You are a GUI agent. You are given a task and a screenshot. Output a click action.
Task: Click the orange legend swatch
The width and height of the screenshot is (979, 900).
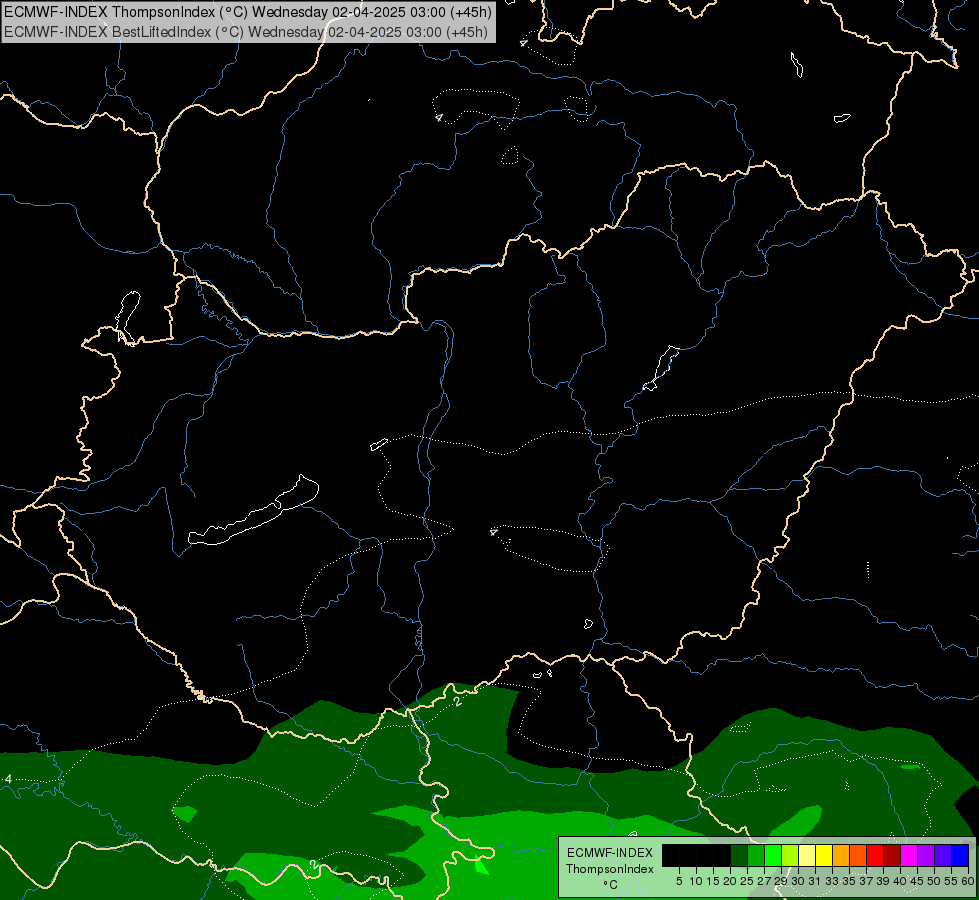click(841, 855)
